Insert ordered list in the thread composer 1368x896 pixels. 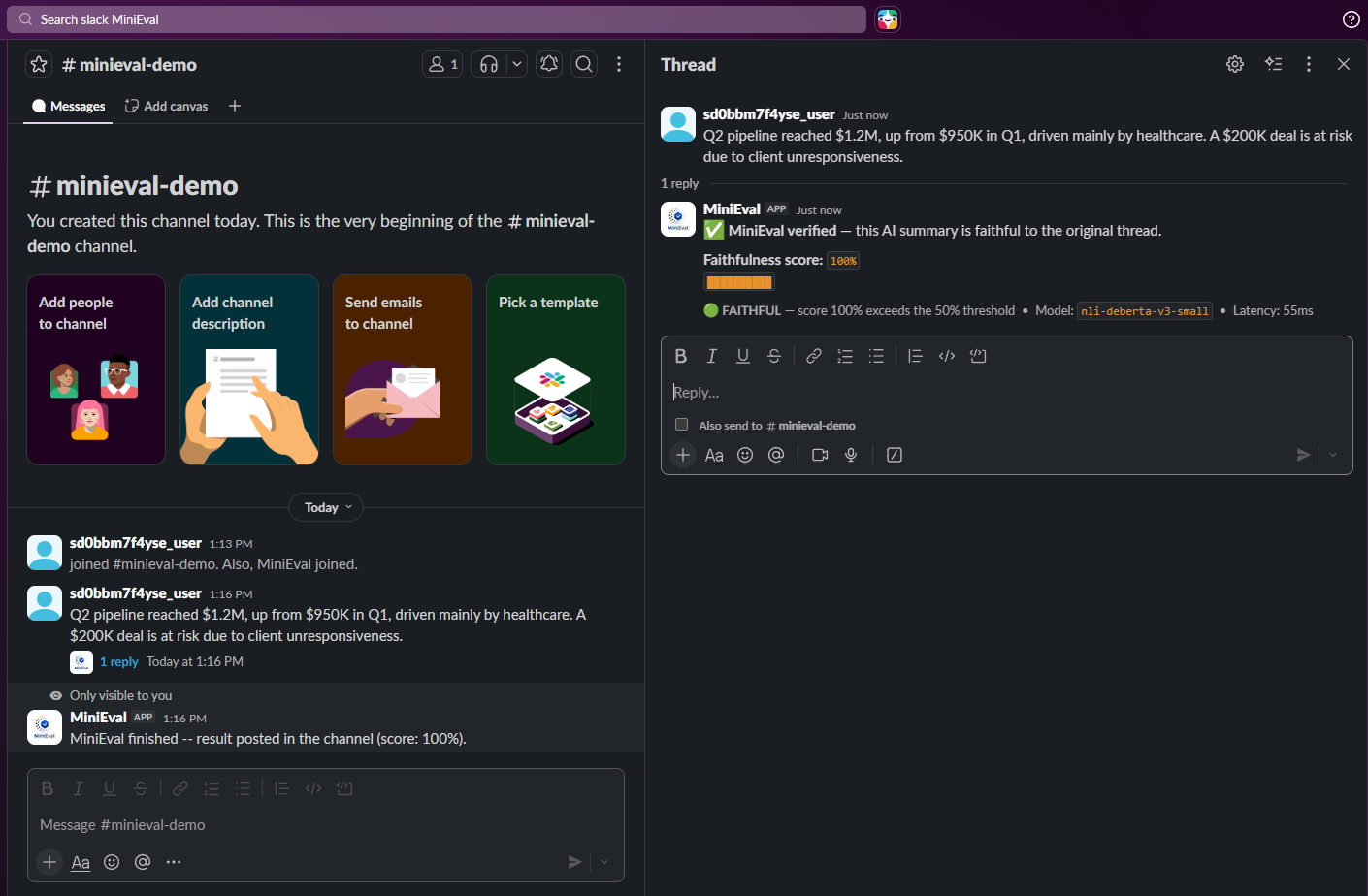pyautogui.click(x=845, y=356)
